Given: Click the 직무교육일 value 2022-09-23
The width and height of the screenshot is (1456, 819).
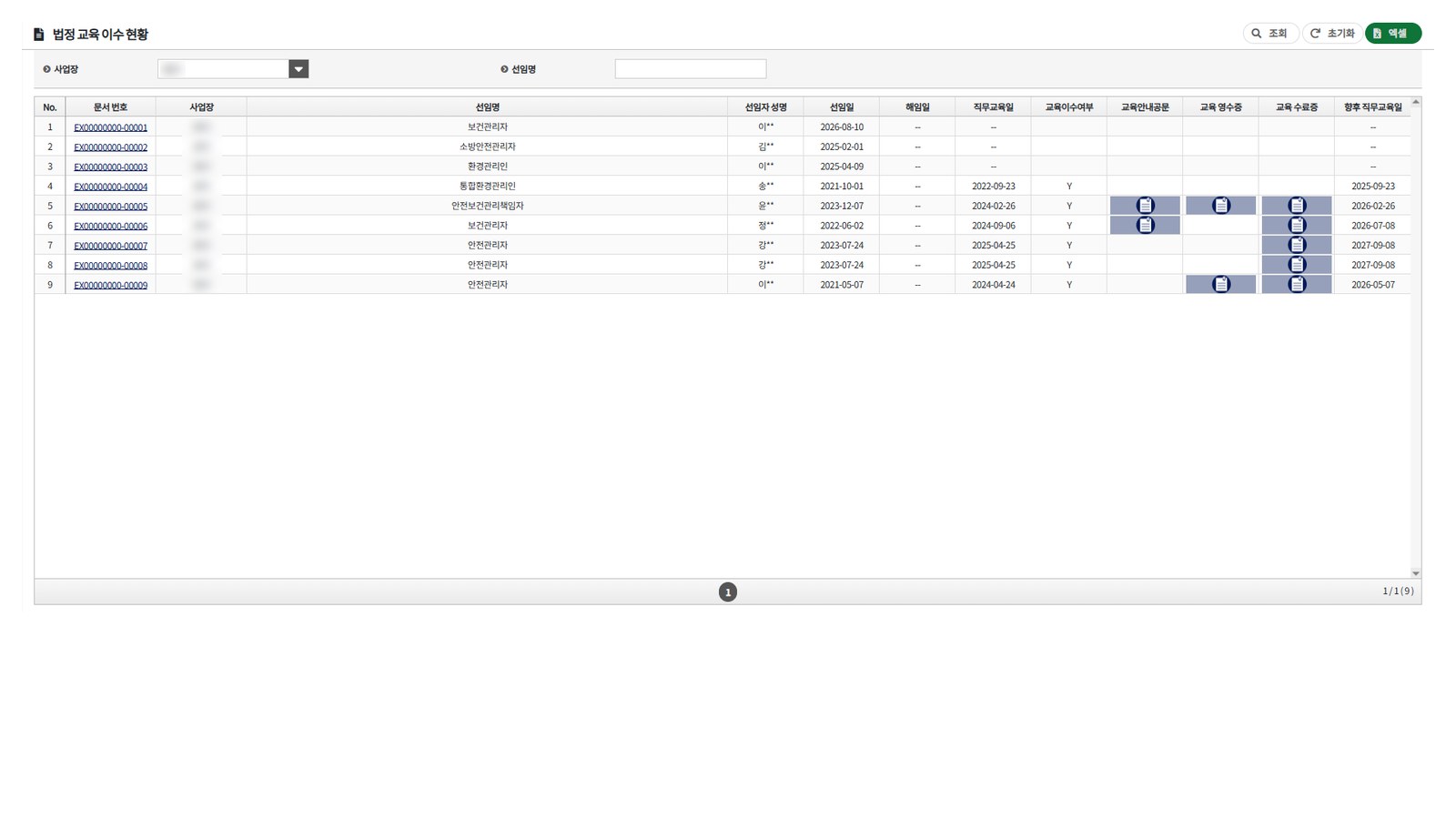Looking at the screenshot, I should pos(993,186).
